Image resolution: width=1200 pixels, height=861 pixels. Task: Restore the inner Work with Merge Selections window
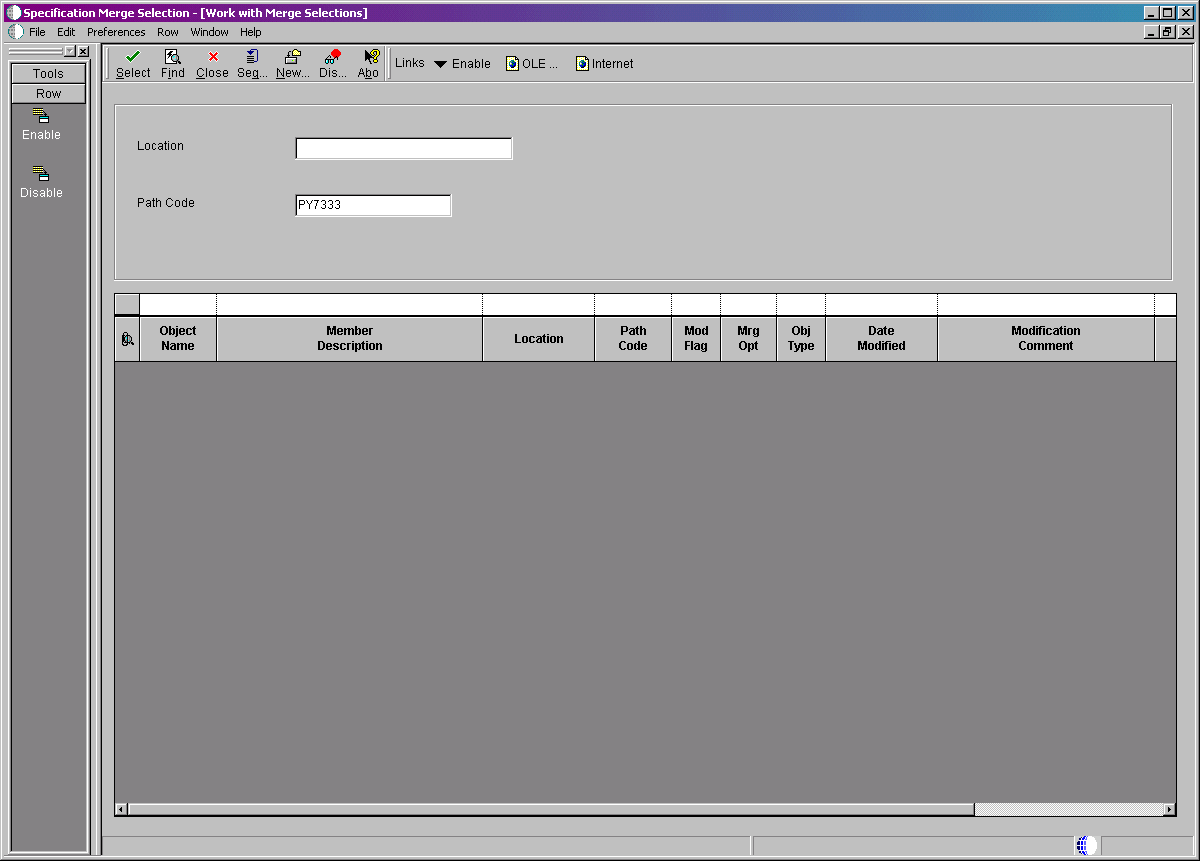click(1167, 32)
